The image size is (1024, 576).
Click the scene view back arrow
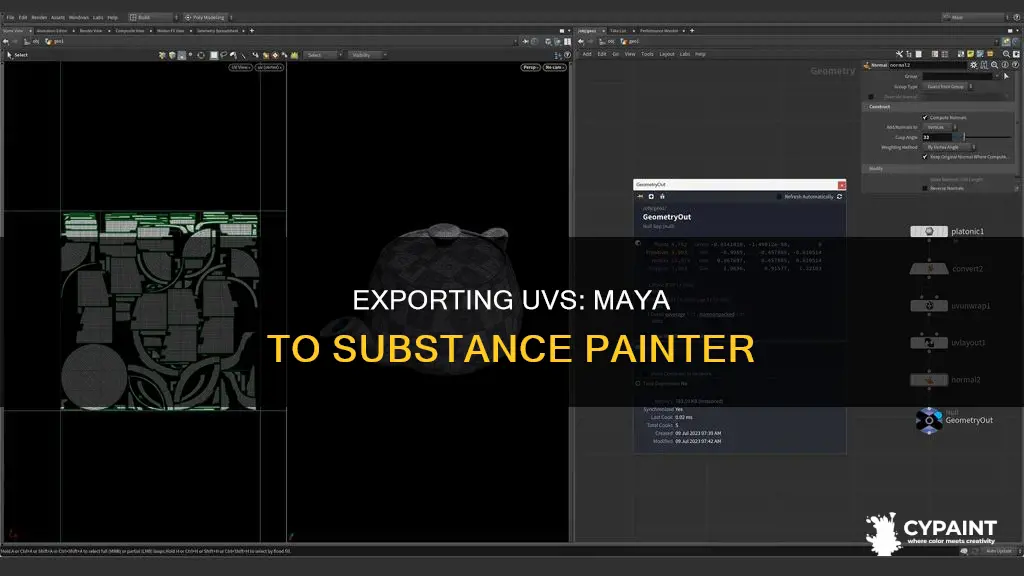6,41
